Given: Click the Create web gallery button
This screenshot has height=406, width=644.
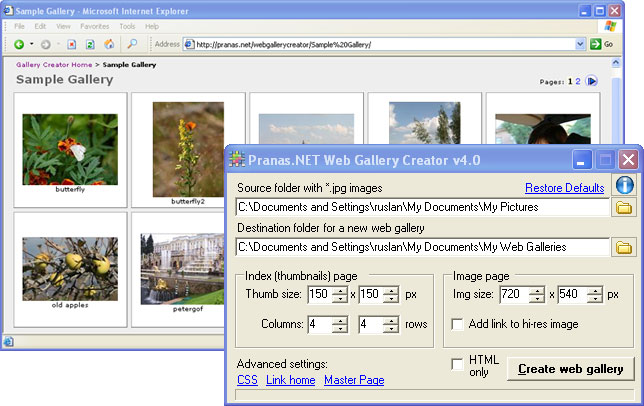Looking at the screenshot, I should 570,369.
